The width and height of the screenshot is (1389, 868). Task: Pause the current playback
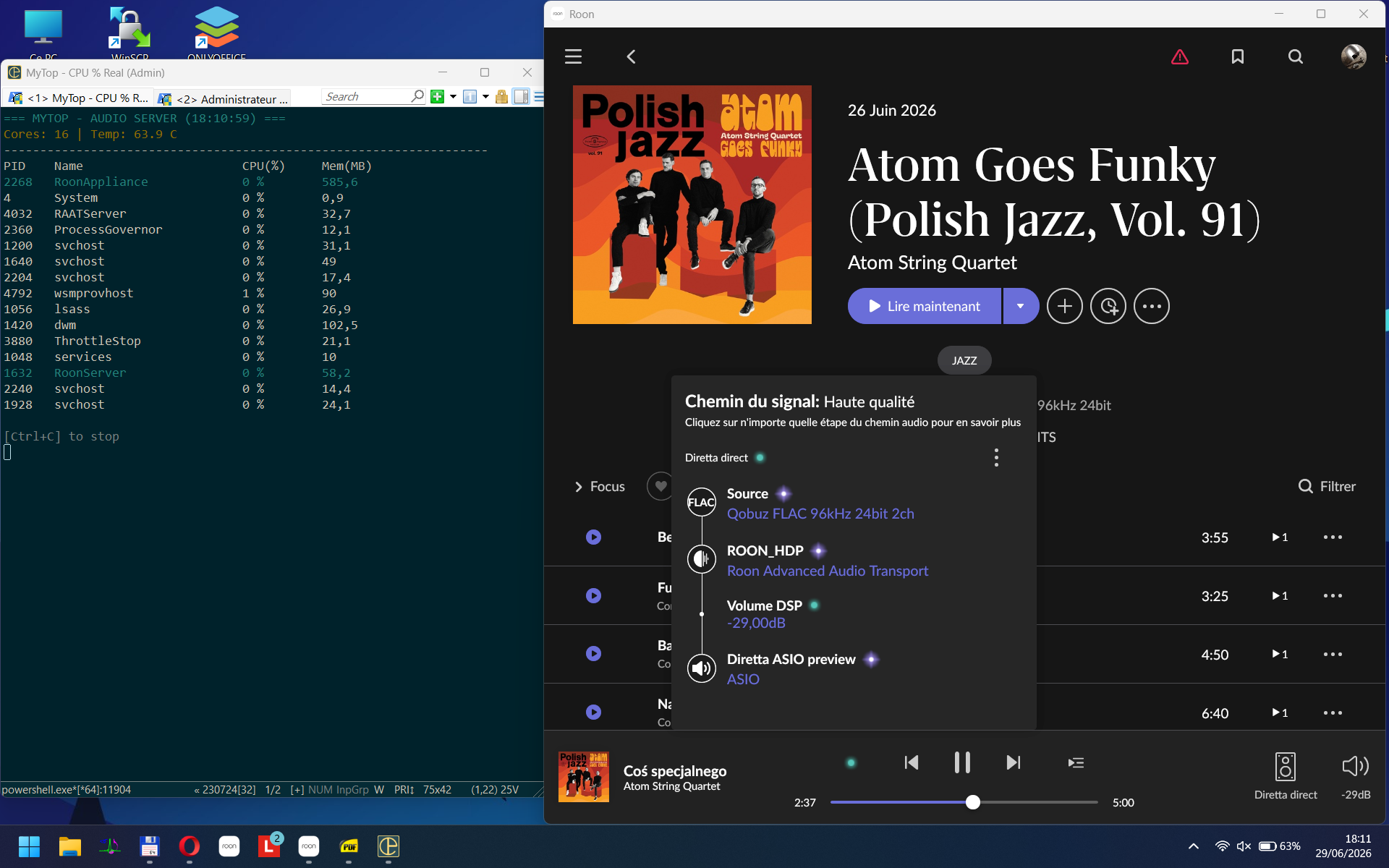pyautogui.click(x=962, y=762)
